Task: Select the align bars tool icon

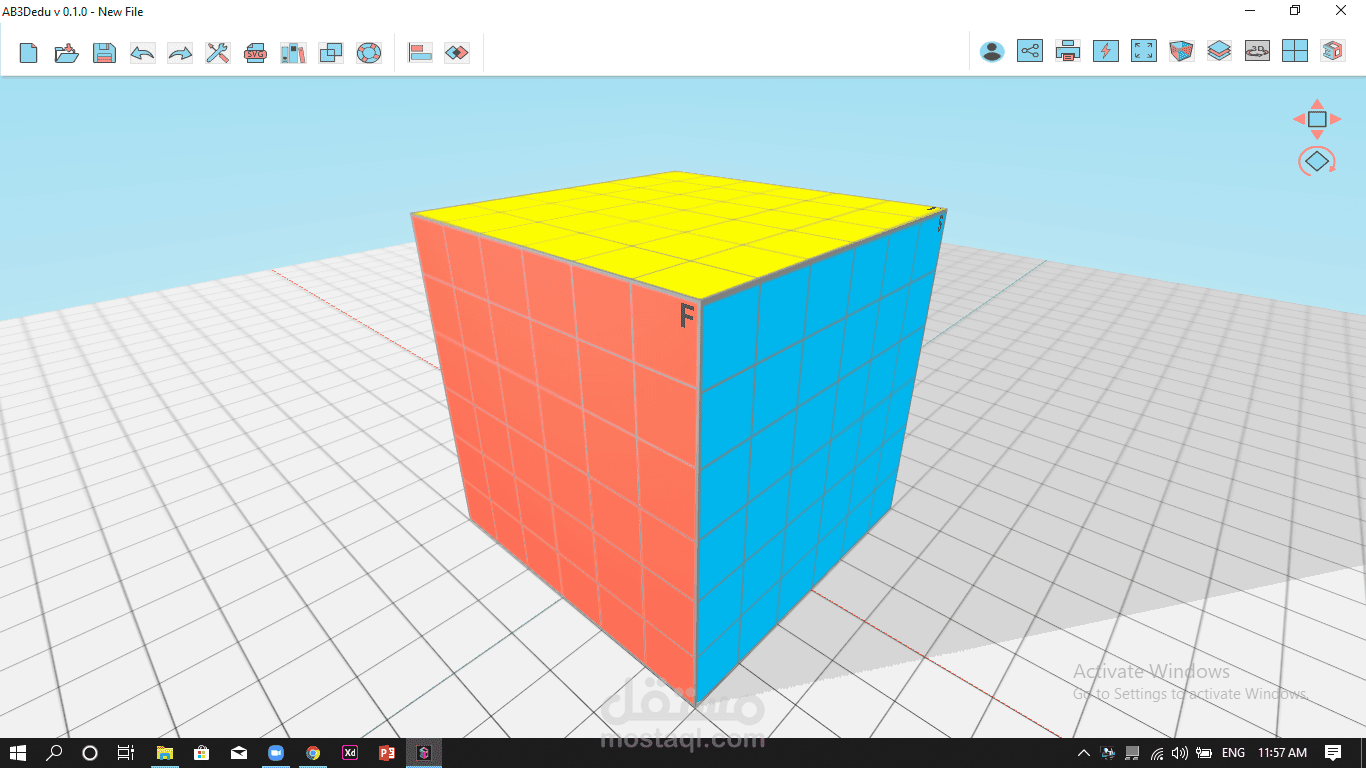Action: tap(421, 53)
